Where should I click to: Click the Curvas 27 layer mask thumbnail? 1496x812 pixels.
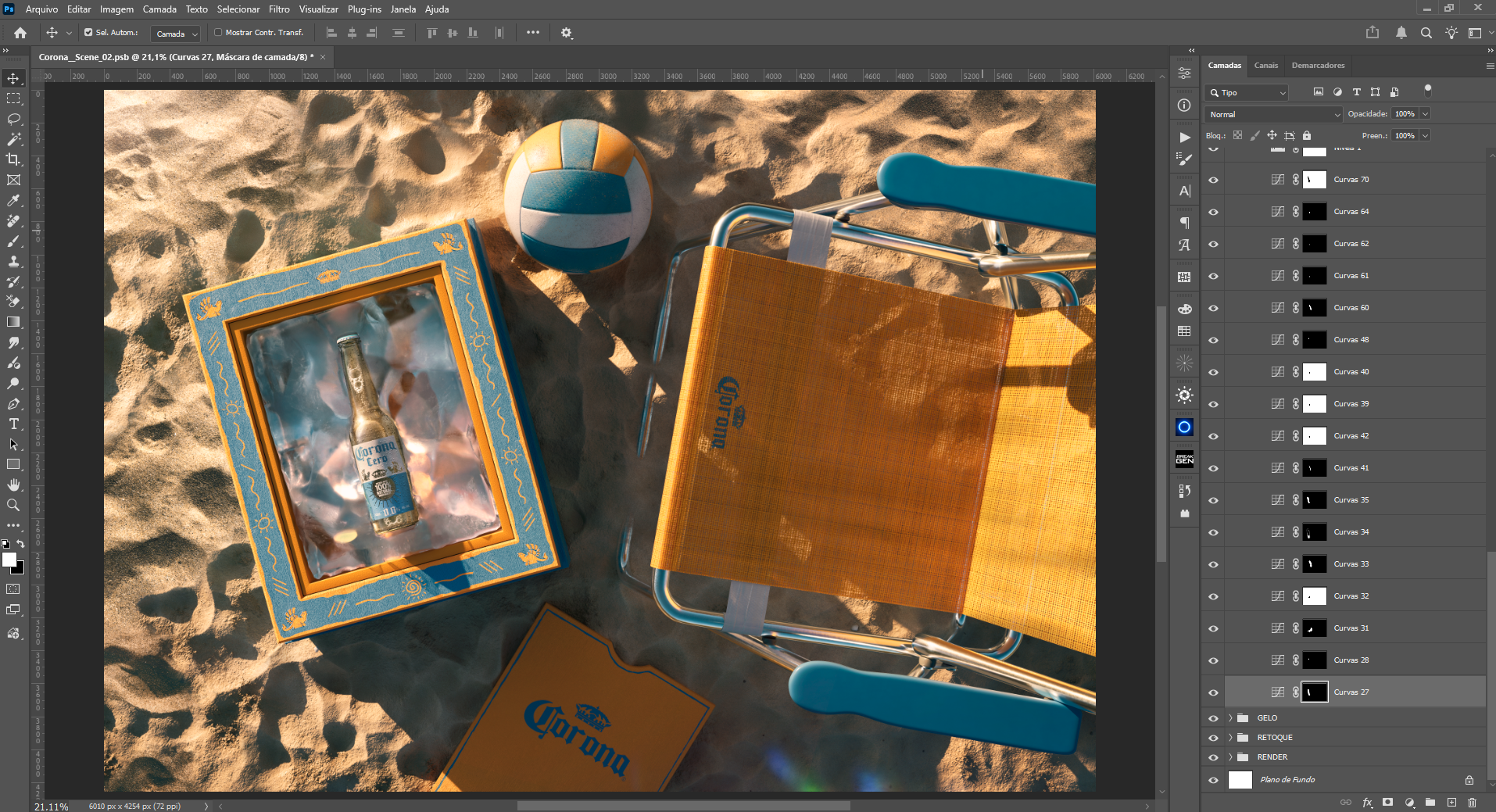(x=1315, y=692)
